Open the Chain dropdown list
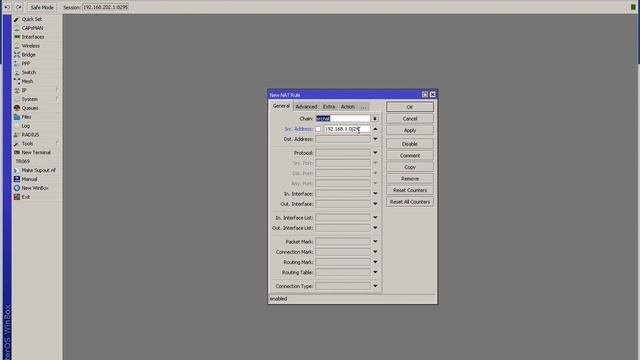The width and height of the screenshot is (640, 360). tap(375, 119)
